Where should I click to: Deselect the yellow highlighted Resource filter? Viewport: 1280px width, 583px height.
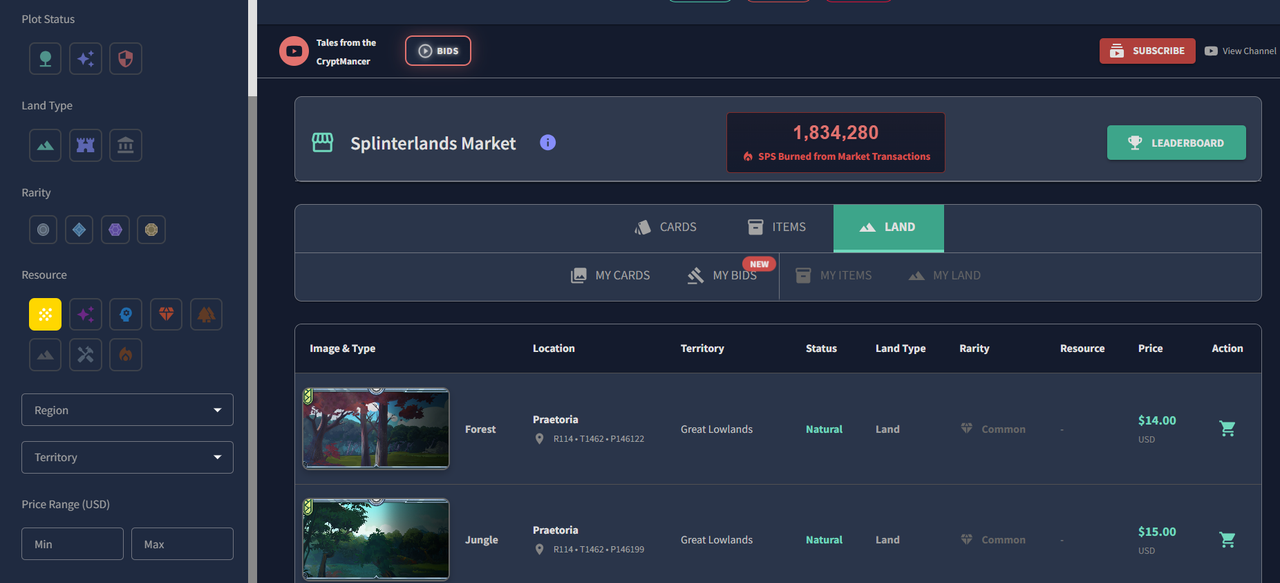pos(45,314)
